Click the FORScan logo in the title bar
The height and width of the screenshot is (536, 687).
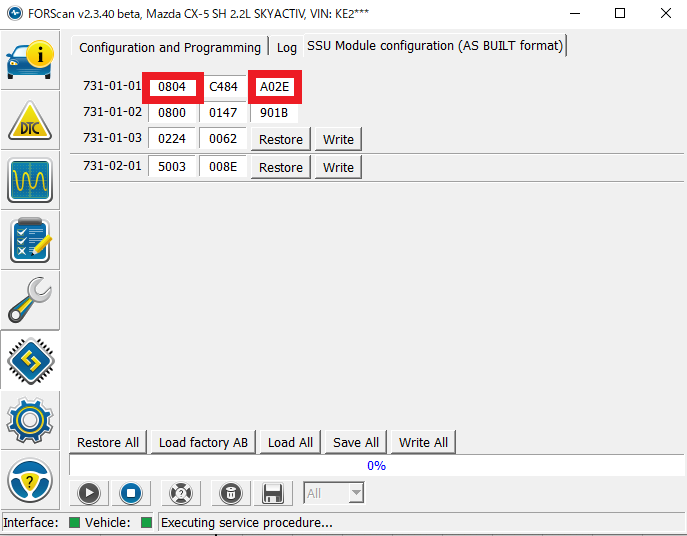coord(15,13)
